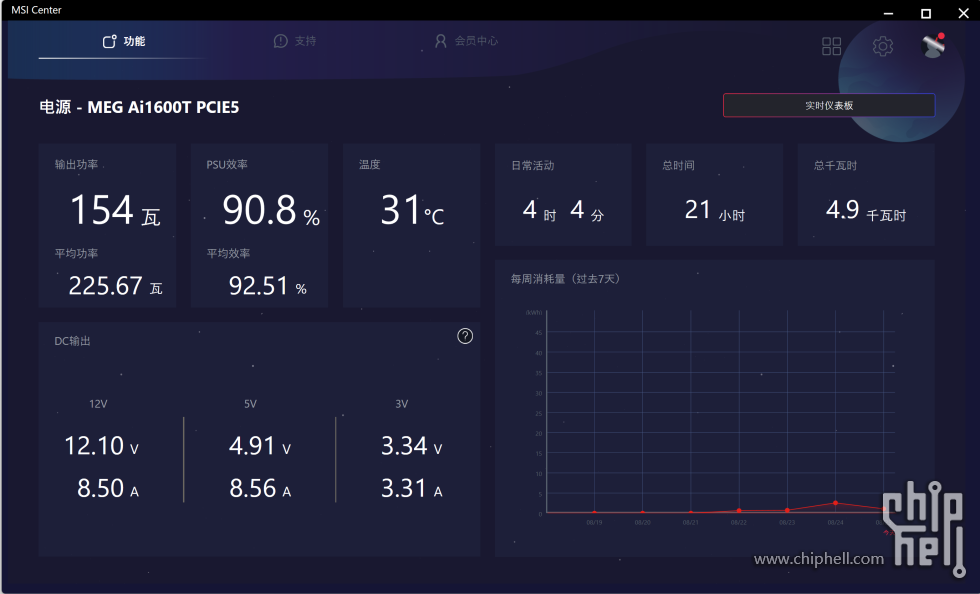Click the 5V rail label
This screenshot has width=980, height=594.
[x=250, y=404]
